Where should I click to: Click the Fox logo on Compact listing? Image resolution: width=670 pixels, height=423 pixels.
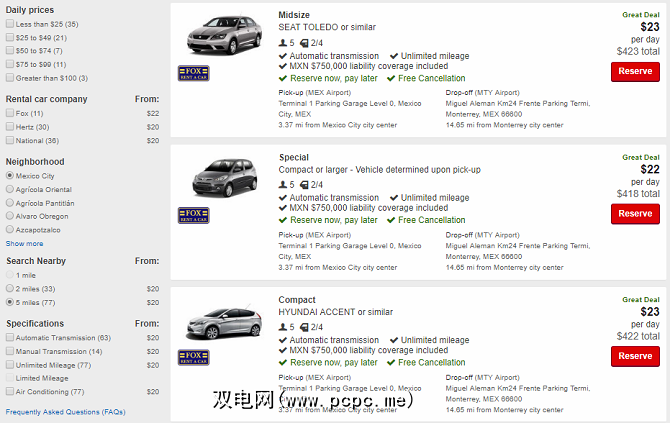point(194,358)
